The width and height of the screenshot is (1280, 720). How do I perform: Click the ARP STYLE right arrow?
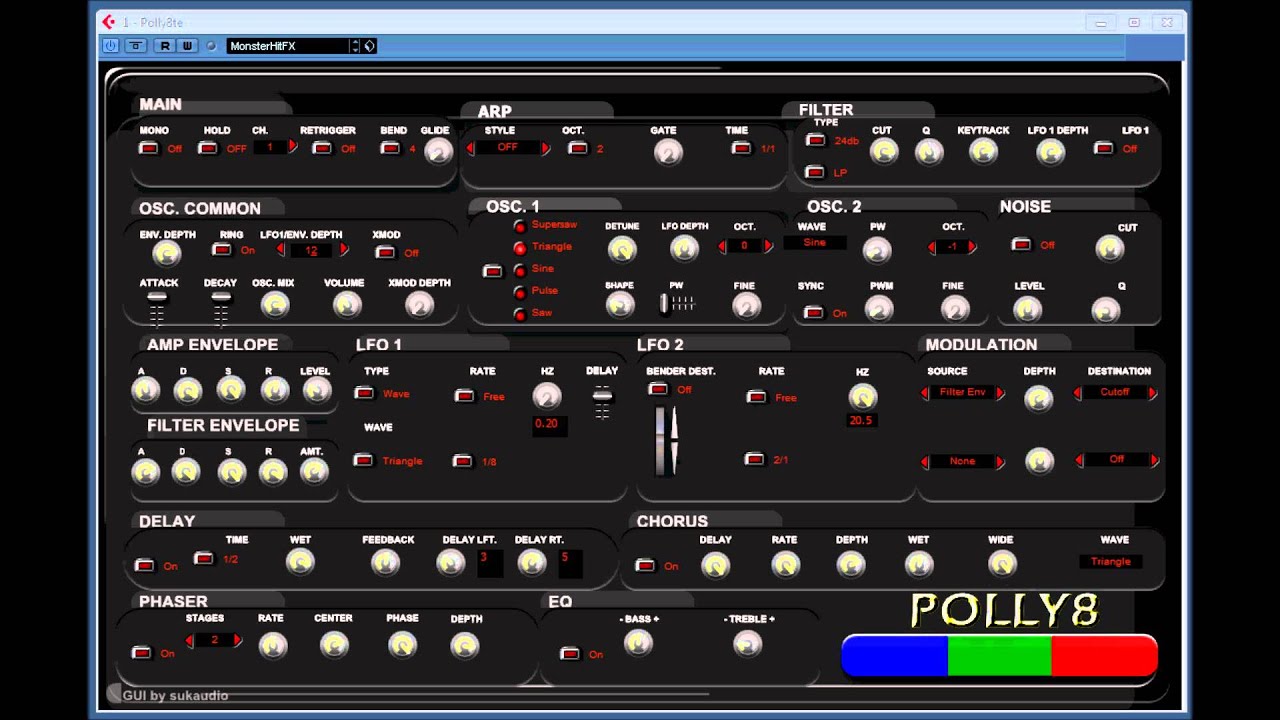[546, 148]
